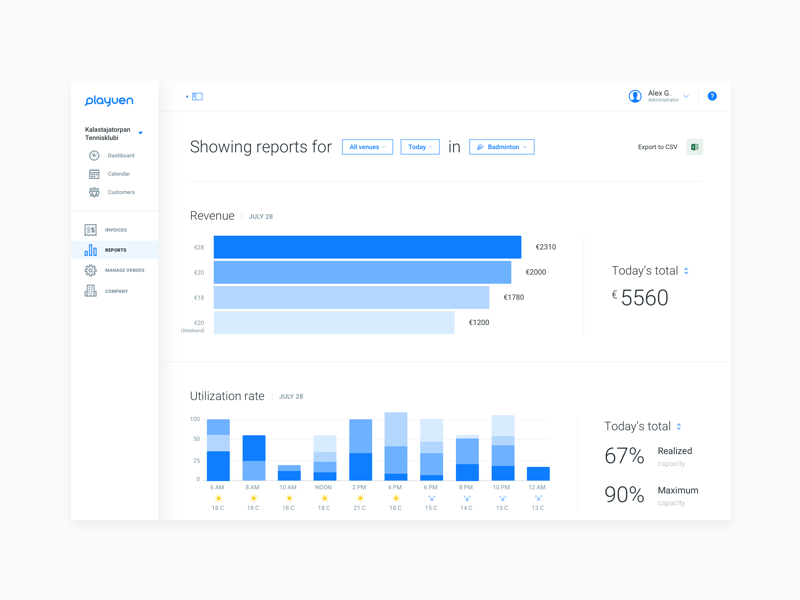Viewport: 800px width, 600px height.
Task: Collapse the sidebar panel toggle
Action: [195, 97]
